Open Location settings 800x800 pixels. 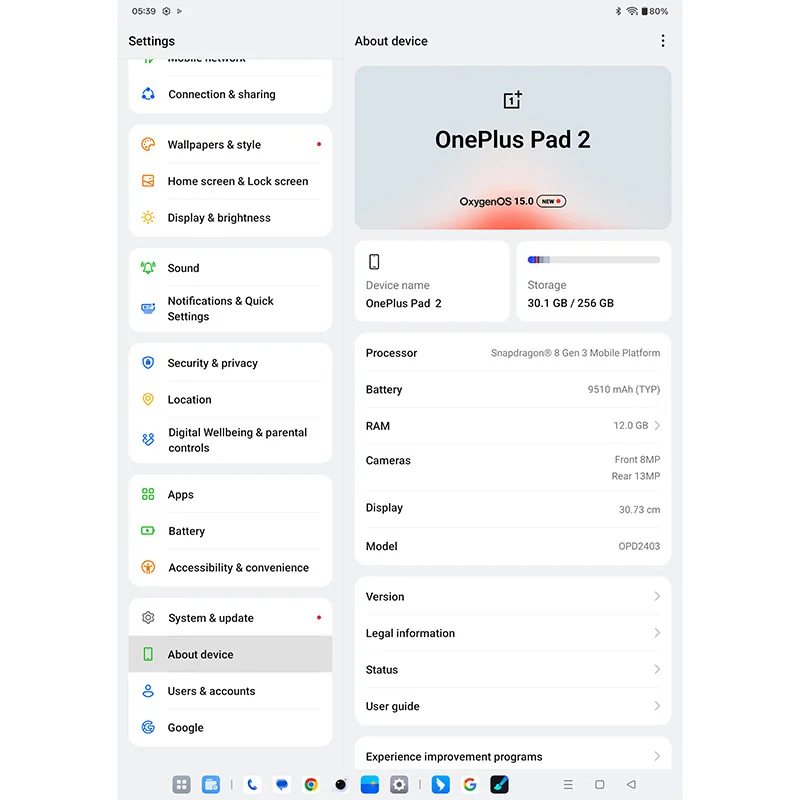(x=230, y=399)
